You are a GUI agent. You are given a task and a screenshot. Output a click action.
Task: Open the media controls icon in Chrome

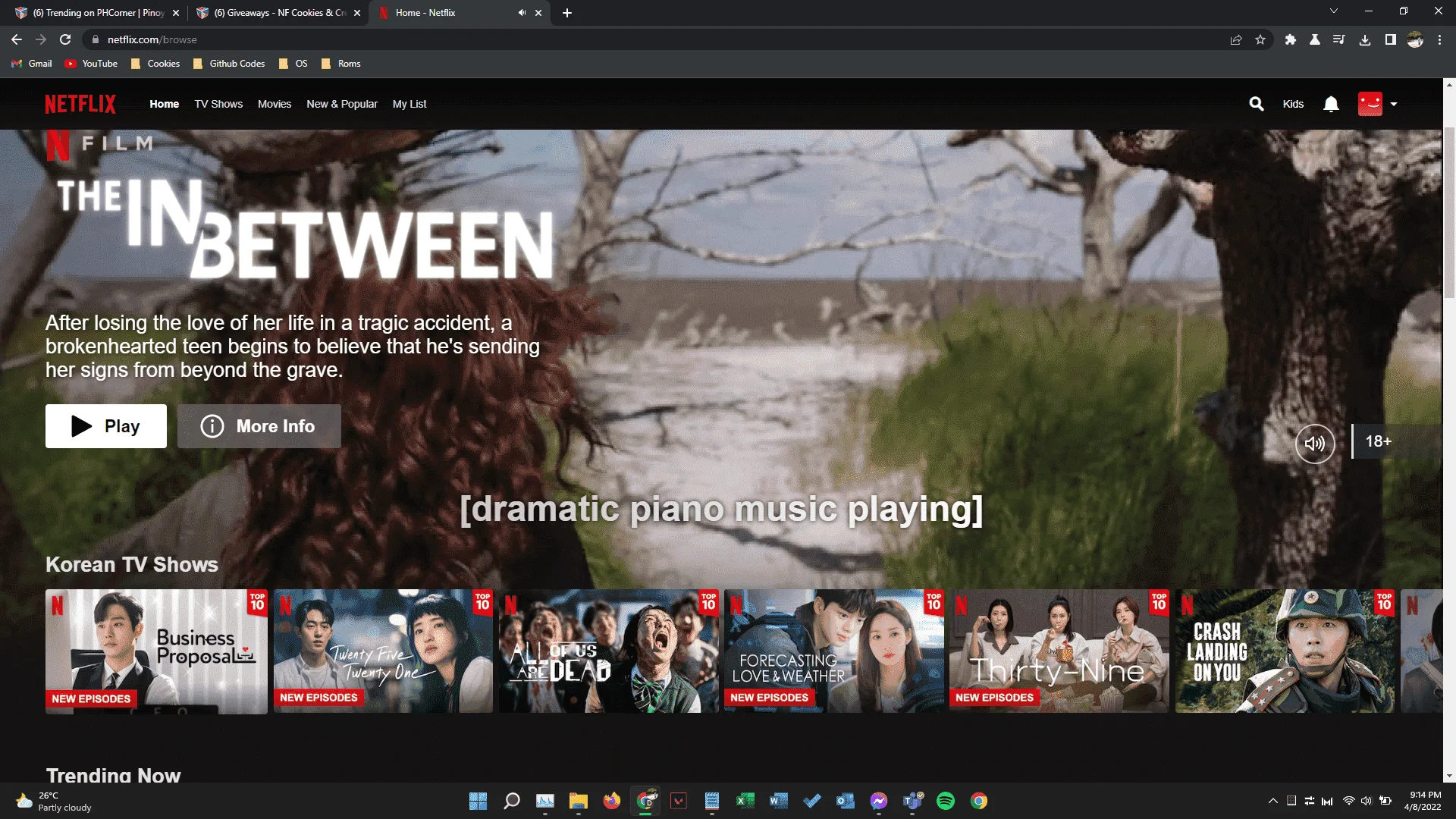click(1339, 39)
